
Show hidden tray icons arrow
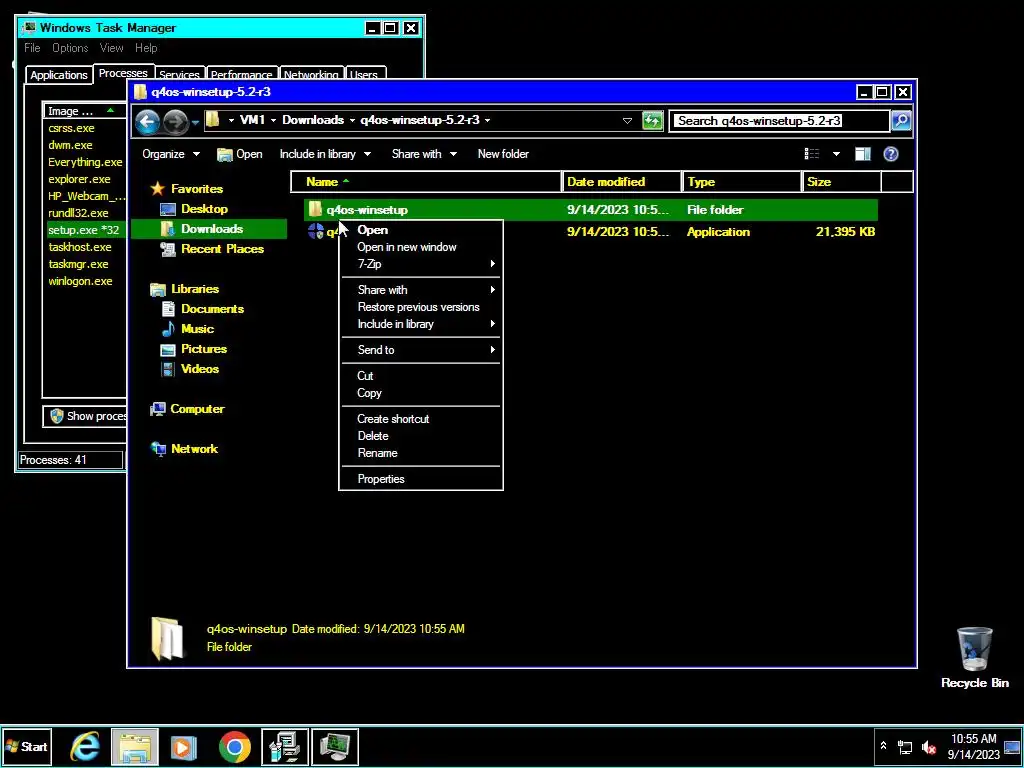pyautogui.click(x=883, y=746)
